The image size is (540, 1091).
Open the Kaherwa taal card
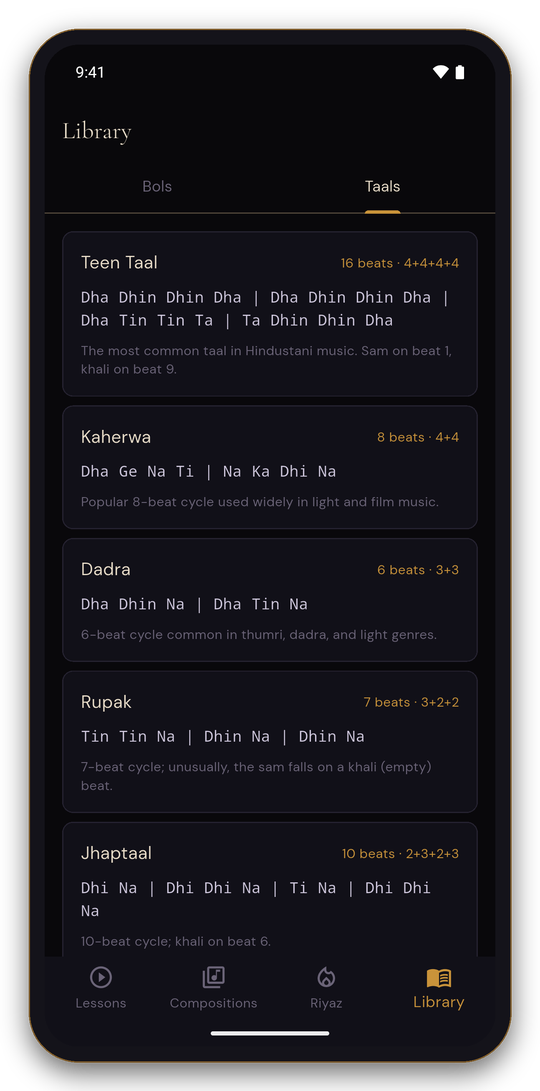tap(270, 468)
